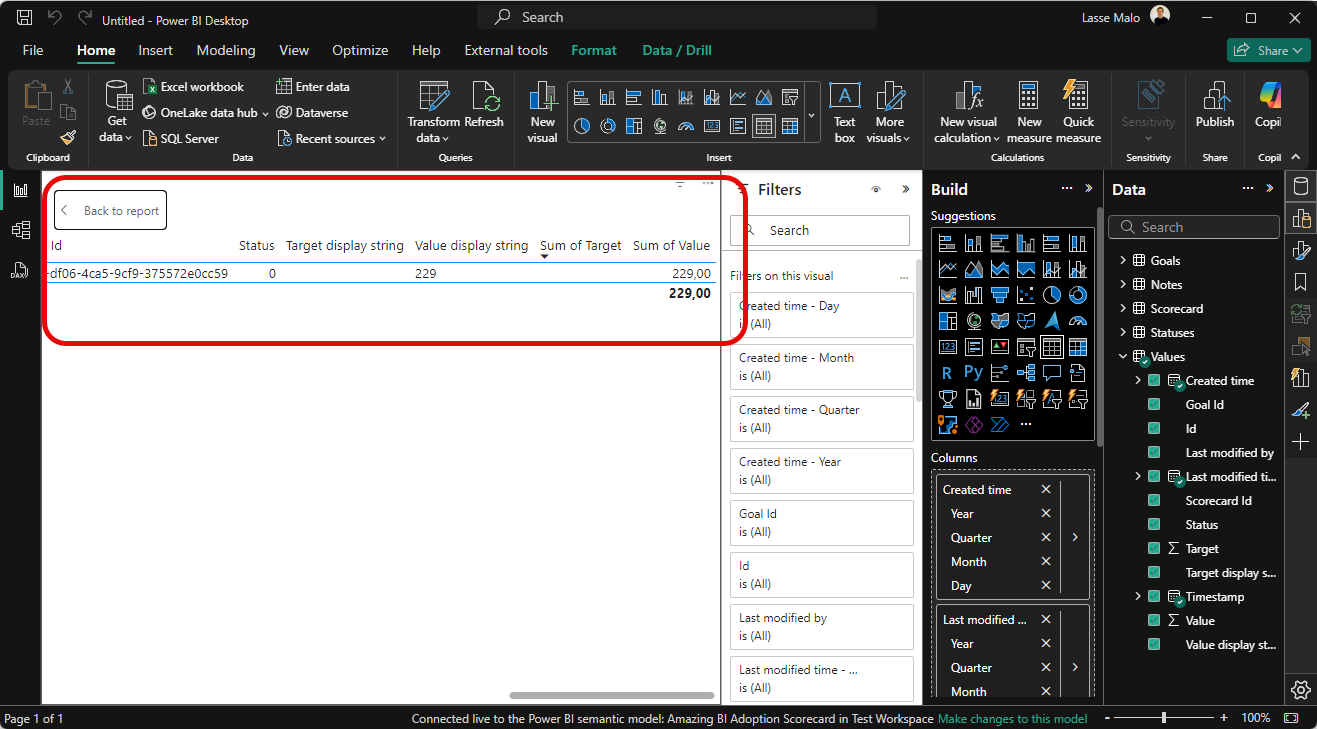Toggle the Filters pane eye icon
Screen dimensions: 1317x729
click(x=876, y=189)
